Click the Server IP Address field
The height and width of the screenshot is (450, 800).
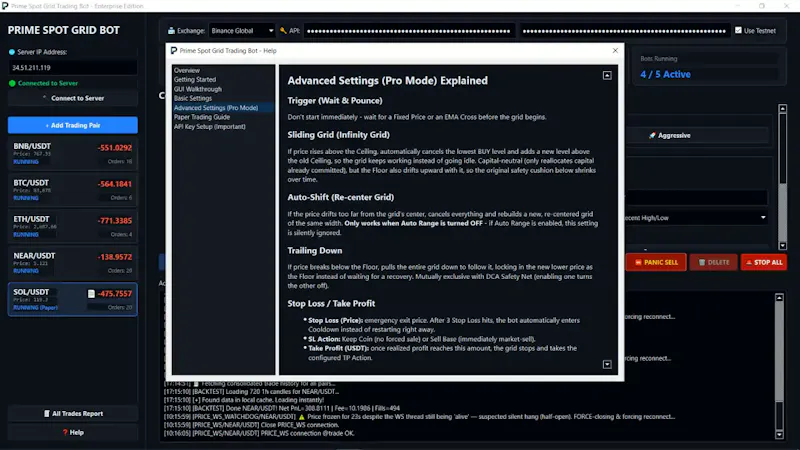click(x=72, y=67)
